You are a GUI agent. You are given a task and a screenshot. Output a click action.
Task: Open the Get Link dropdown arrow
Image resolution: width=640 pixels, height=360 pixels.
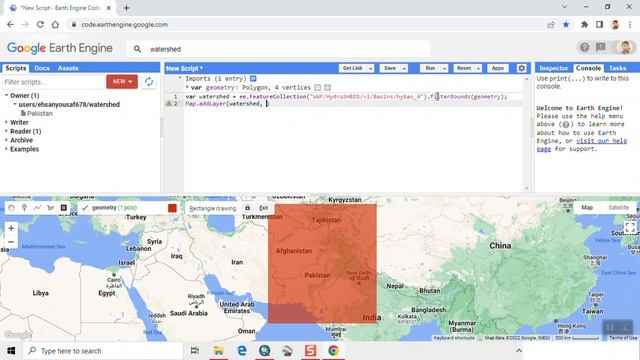(371, 68)
